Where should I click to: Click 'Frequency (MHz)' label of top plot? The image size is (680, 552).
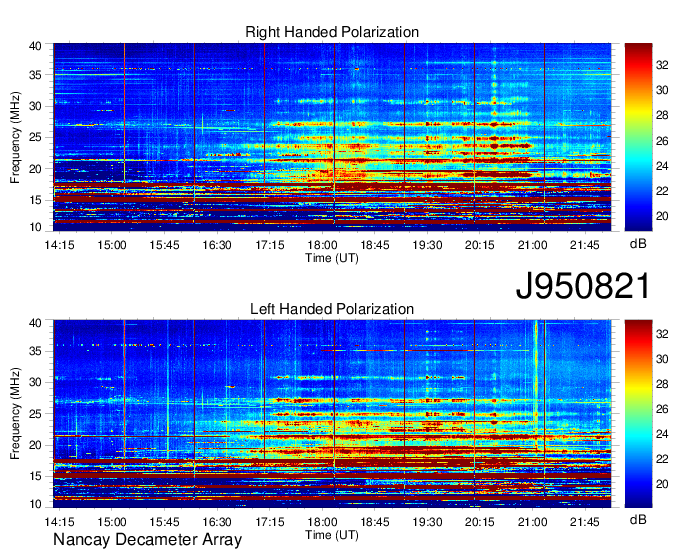(x=15, y=137)
